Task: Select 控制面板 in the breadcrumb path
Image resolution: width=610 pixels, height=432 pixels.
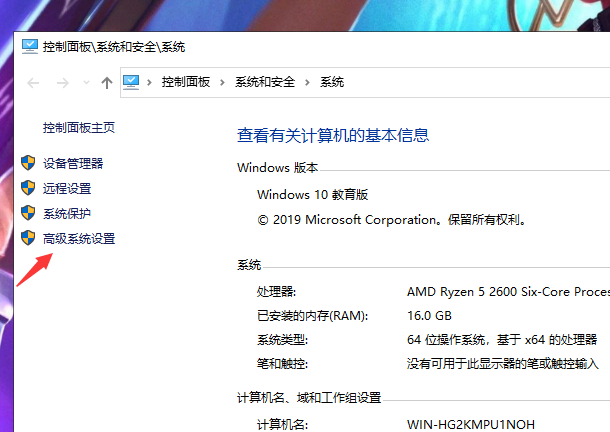Action: point(186,82)
